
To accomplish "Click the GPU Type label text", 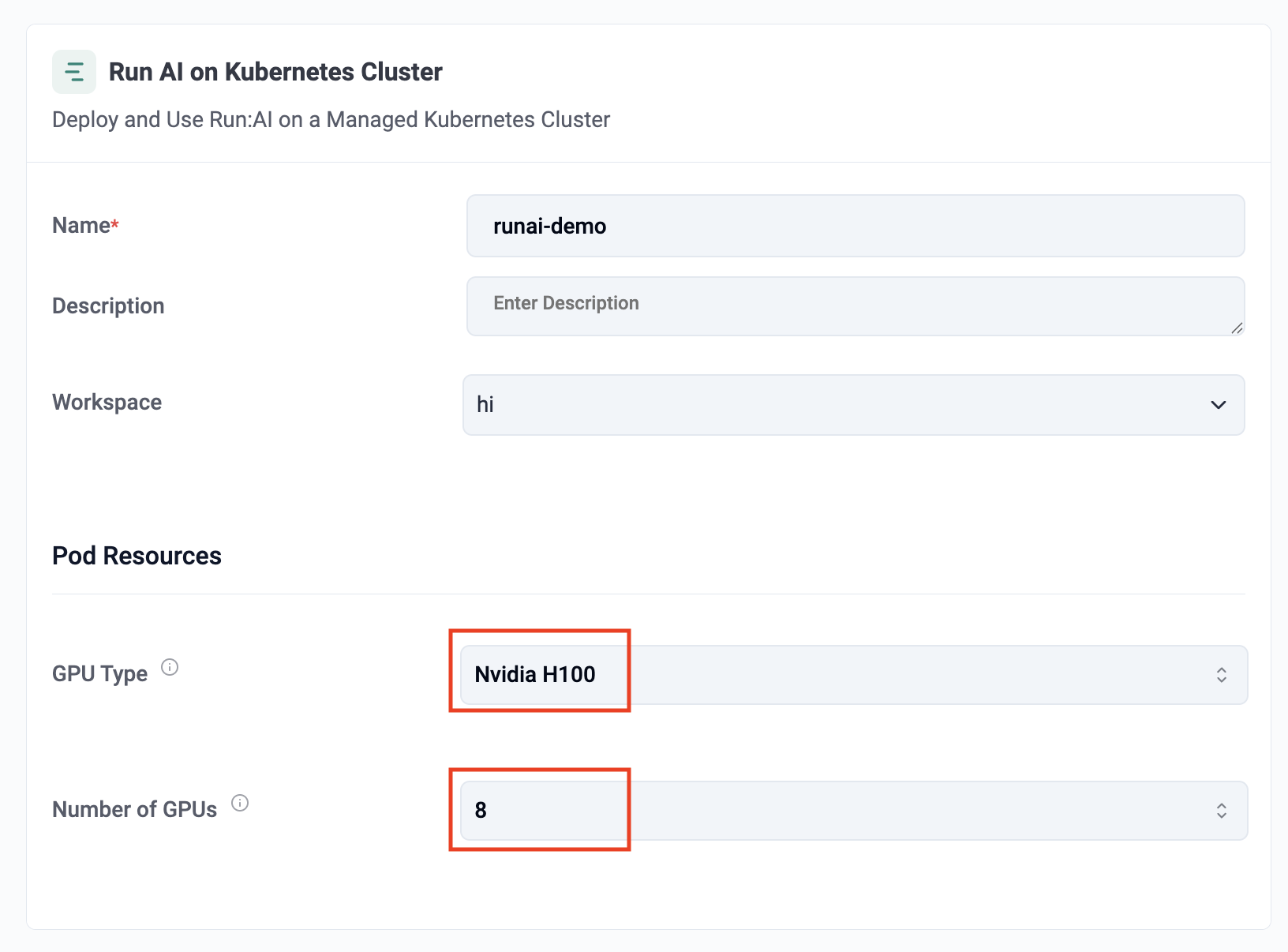I will 99,674.
